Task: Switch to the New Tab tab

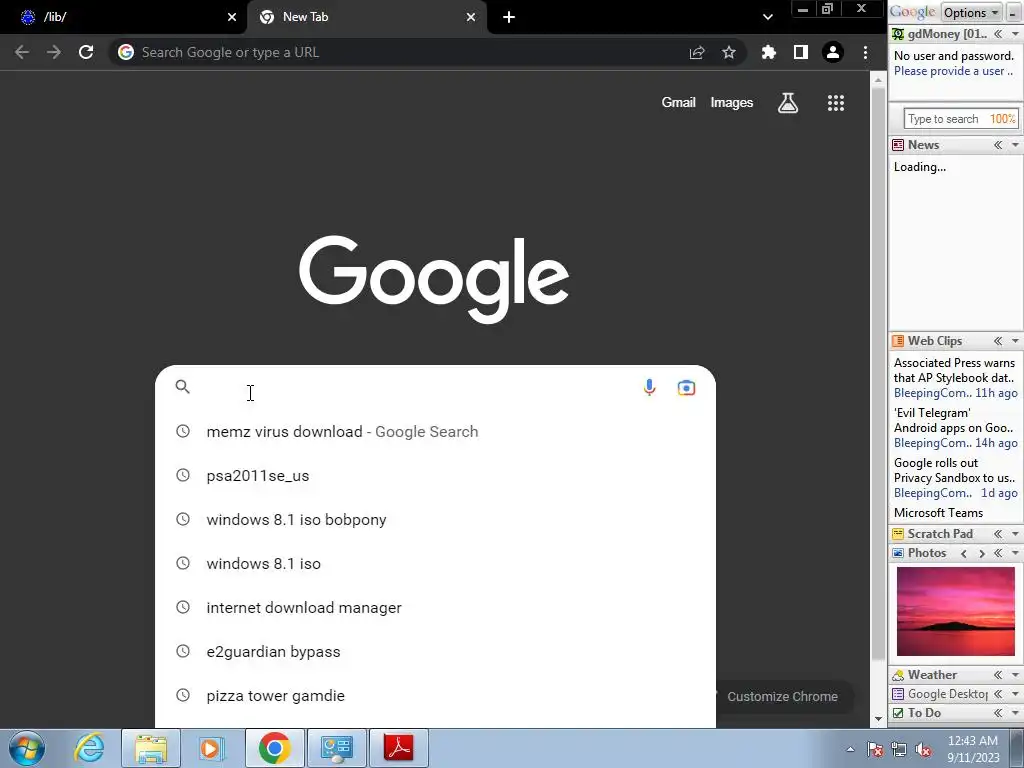Action: [x=366, y=17]
